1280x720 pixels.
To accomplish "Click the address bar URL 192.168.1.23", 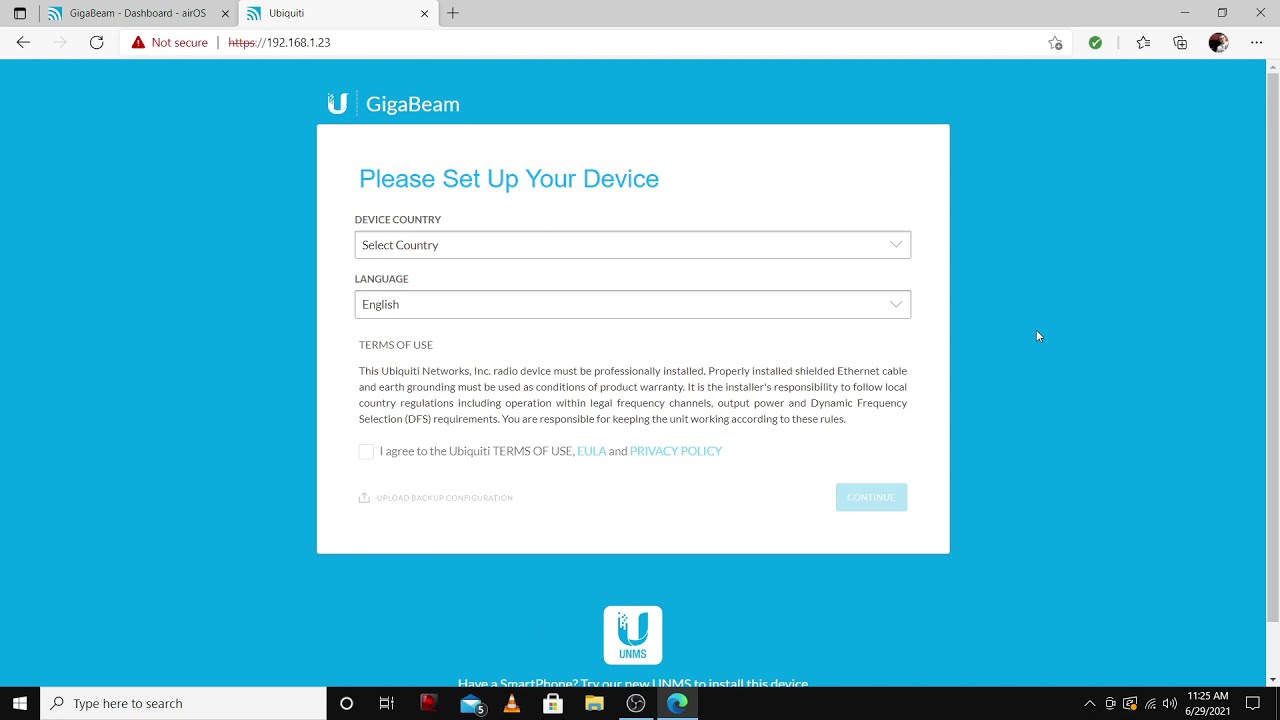I will 279,43.
